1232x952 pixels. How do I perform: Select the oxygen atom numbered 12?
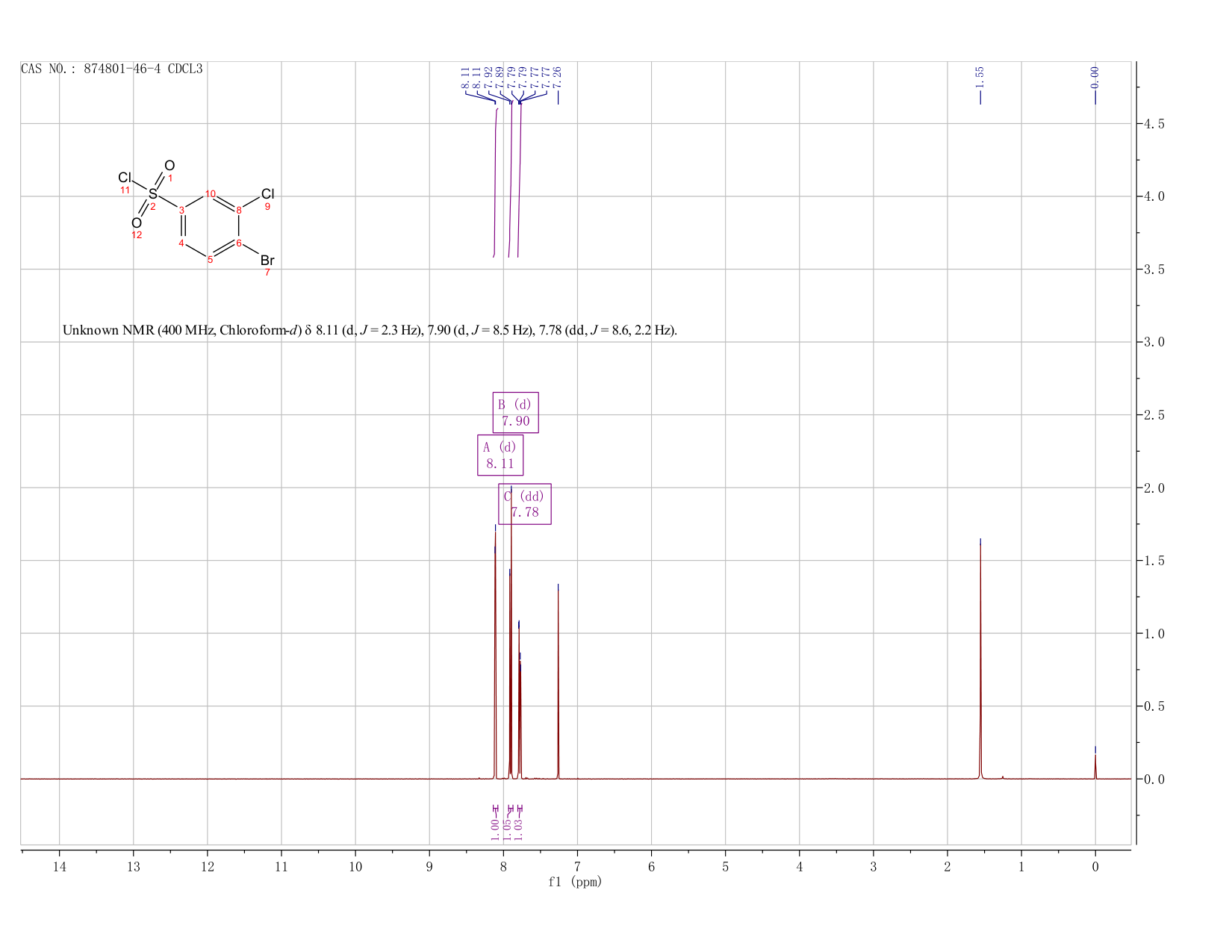(x=137, y=223)
